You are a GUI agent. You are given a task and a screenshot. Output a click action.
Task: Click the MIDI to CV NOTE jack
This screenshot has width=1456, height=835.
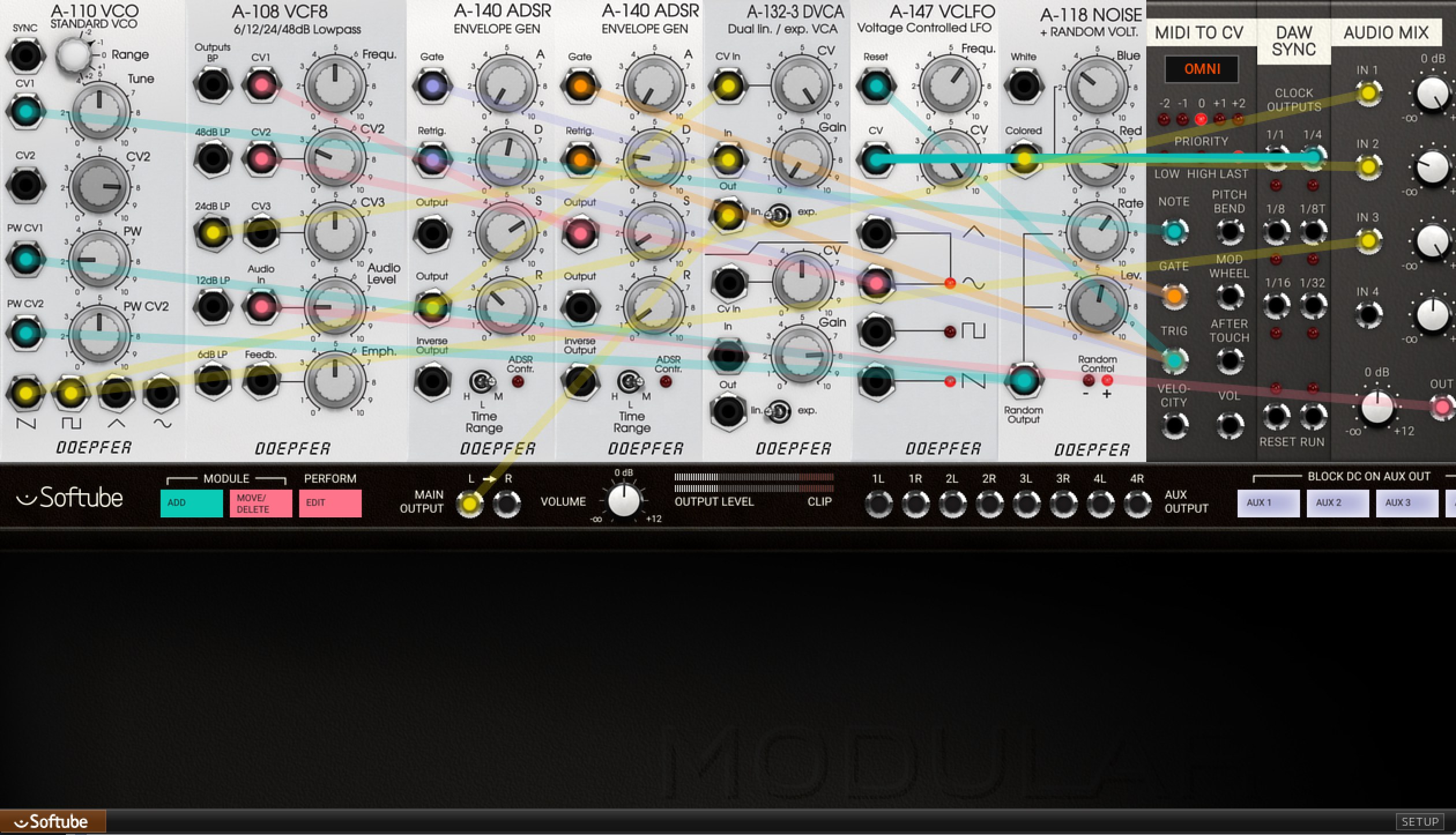(1173, 232)
